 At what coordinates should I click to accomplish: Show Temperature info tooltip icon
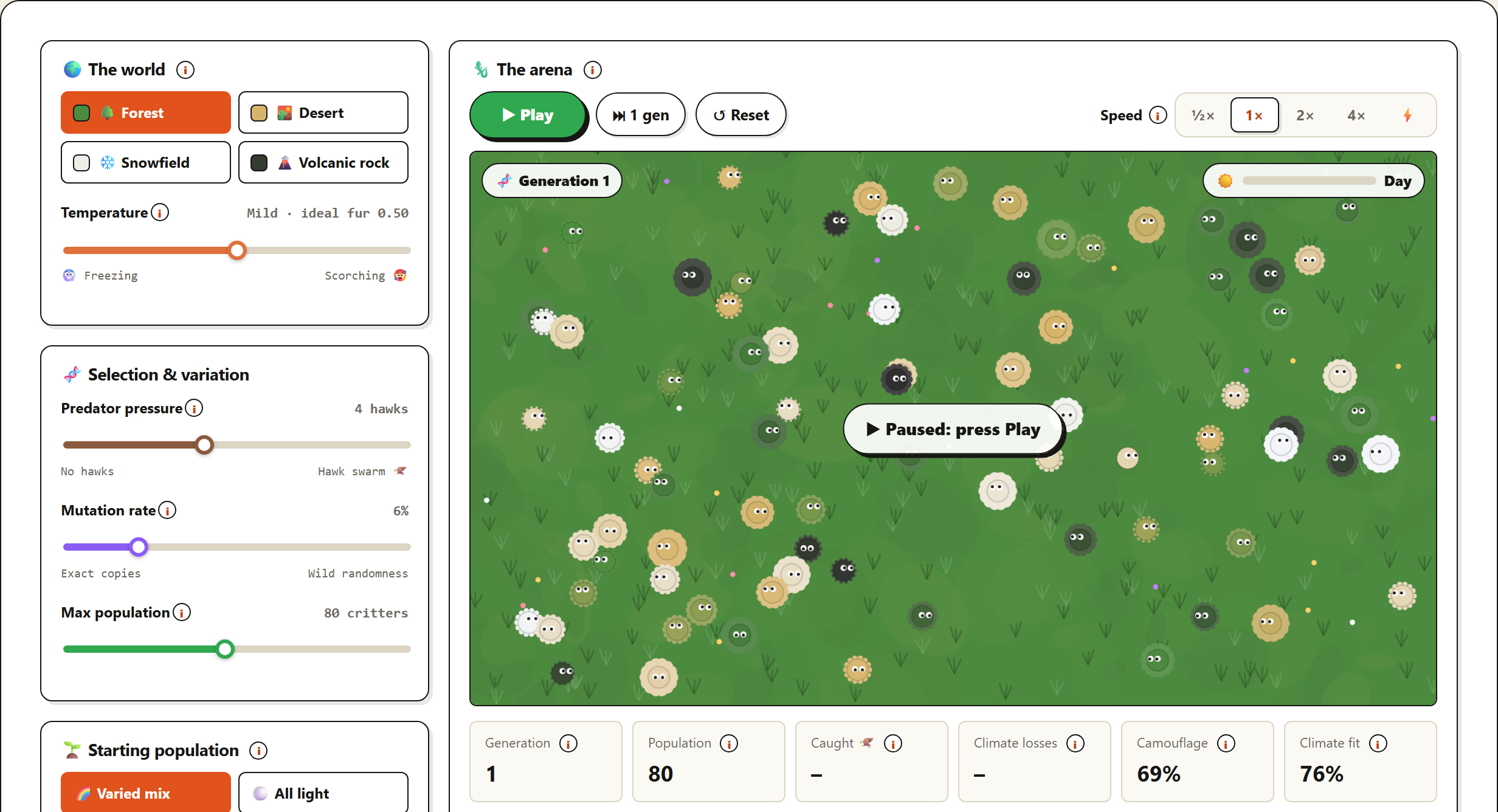point(160,213)
